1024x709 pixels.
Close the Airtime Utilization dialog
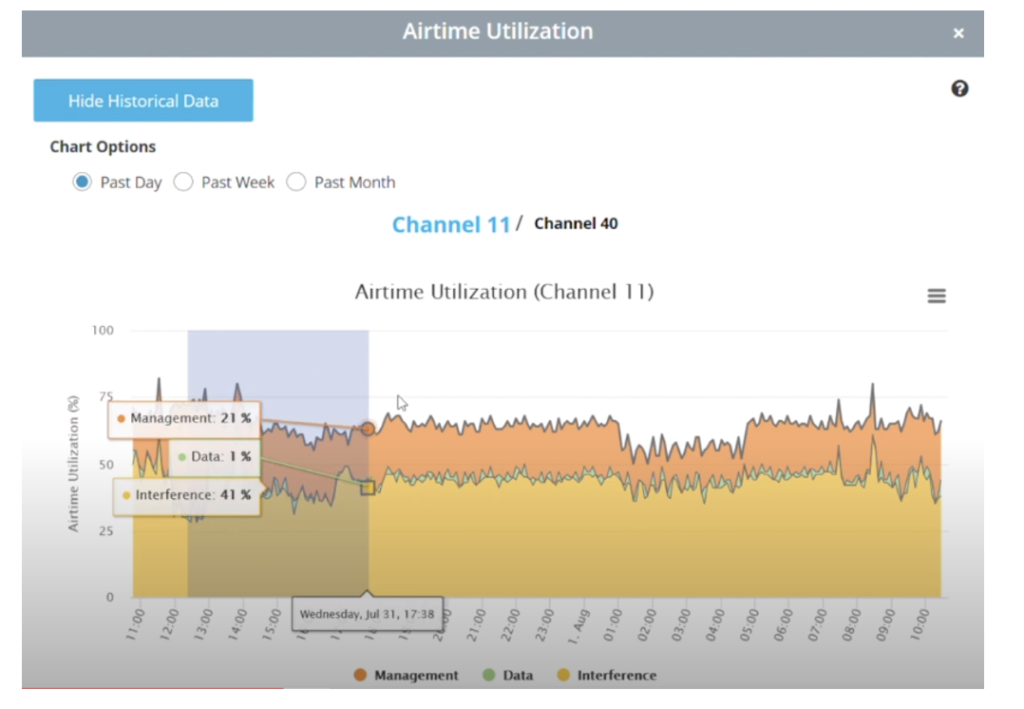[x=958, y=33]
